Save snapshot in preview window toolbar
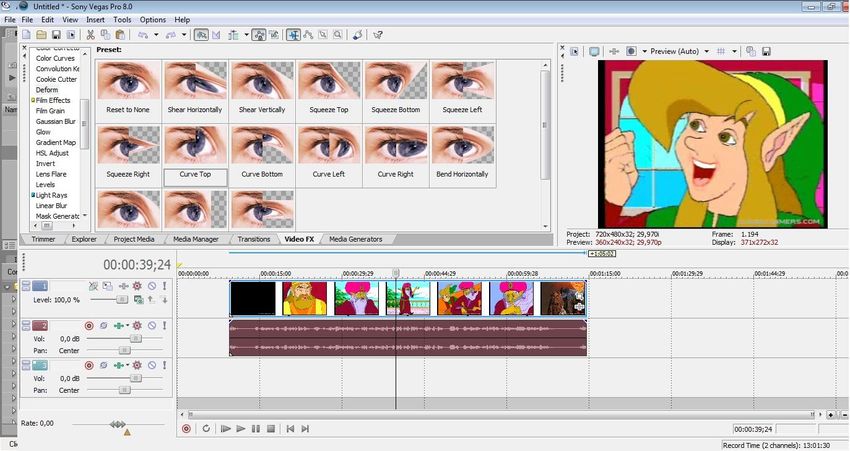 (x=767, y=51)
